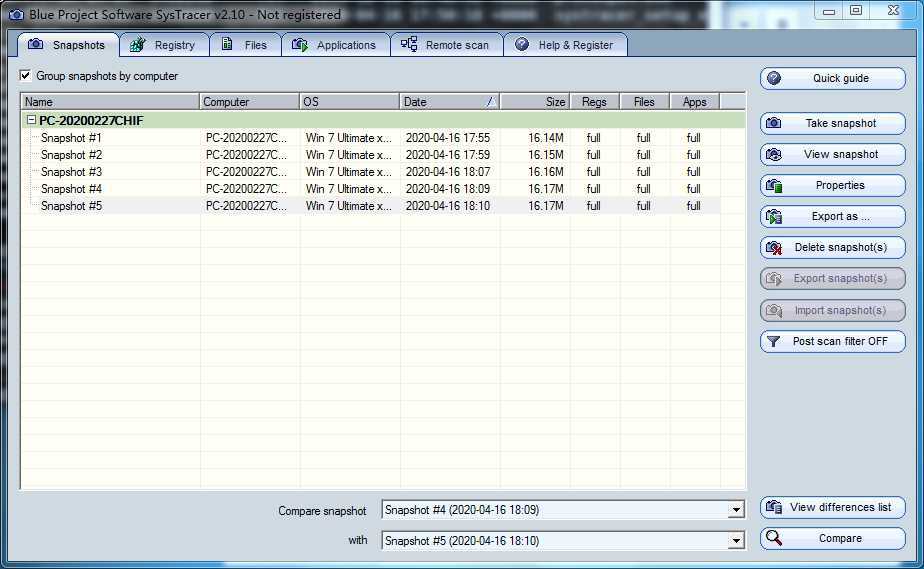Click the Registry tab icon

click(137, 44)
